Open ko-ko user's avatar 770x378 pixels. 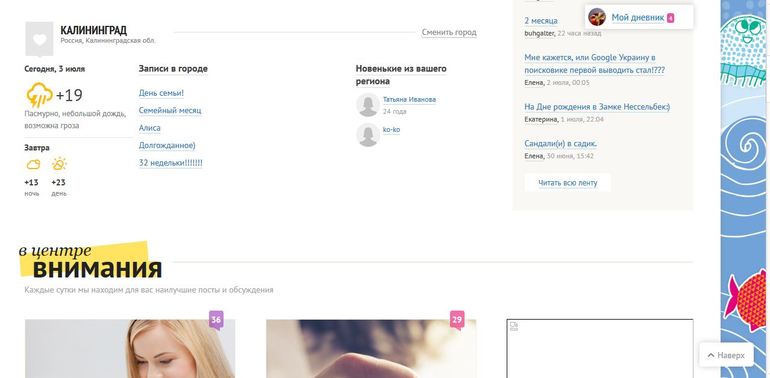click(x=368, y=135)
